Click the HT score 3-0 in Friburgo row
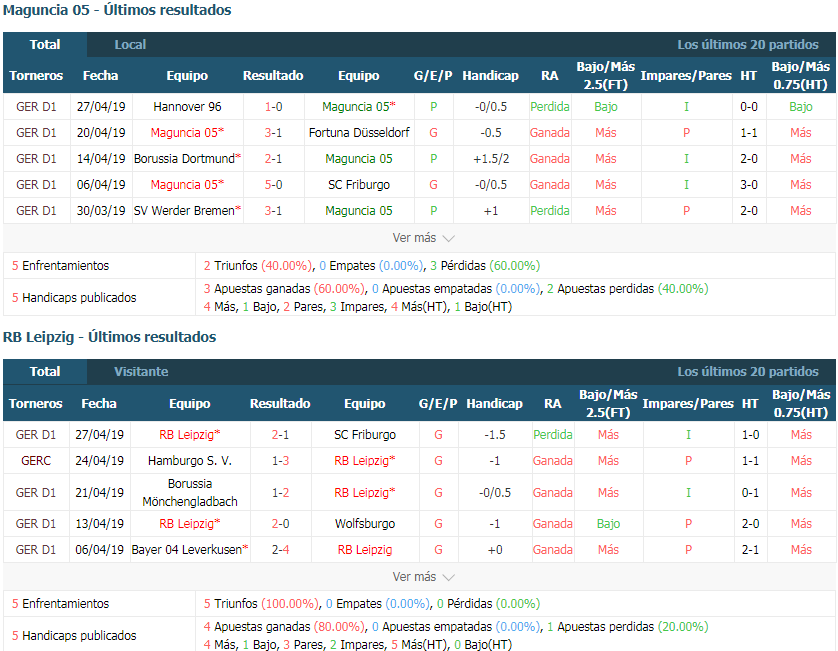Viewport: 838px width, 651px height. [x=749, y=185]
